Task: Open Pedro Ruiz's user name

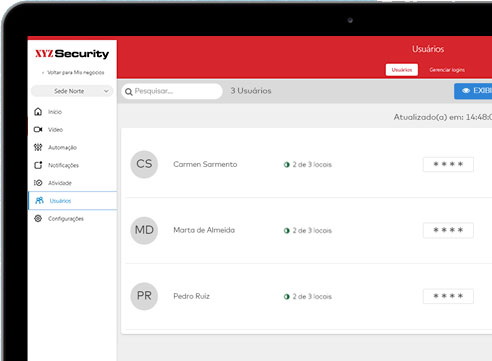Action: pyautogui.click(x=191, y=296)
